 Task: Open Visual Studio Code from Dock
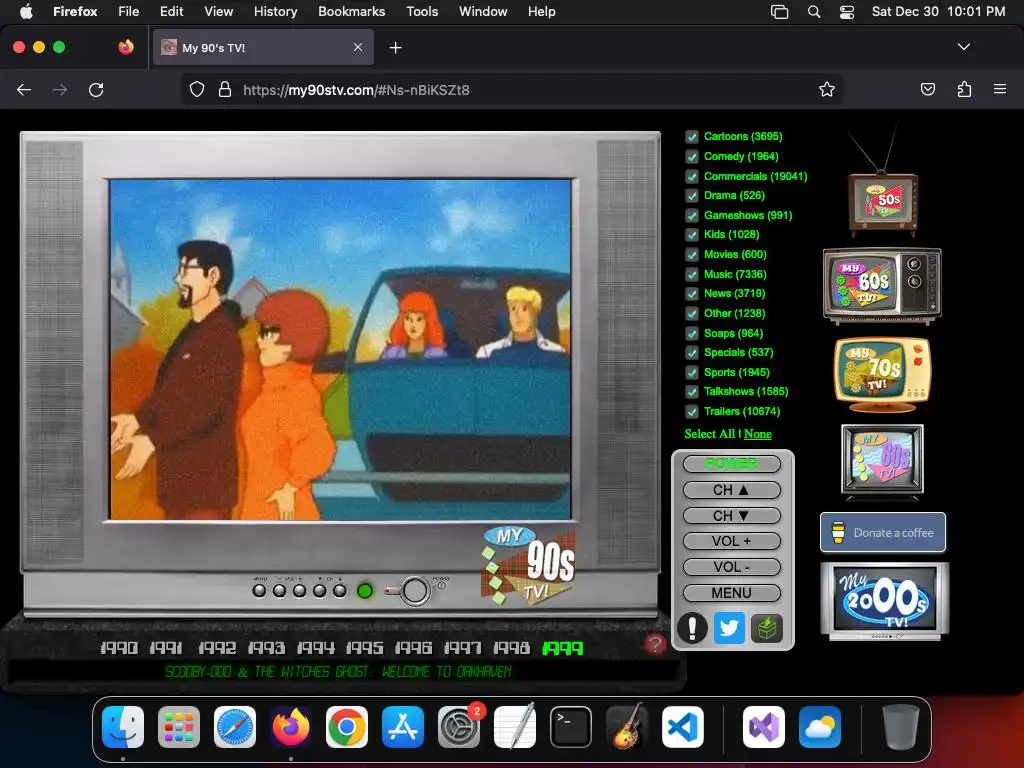(x=682, y=727)
